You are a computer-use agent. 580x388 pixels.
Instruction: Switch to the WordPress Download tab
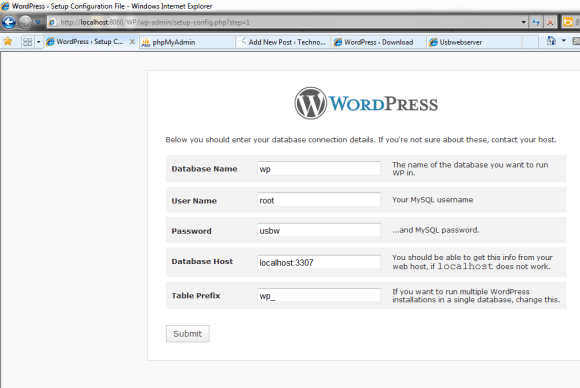[378, 42]
